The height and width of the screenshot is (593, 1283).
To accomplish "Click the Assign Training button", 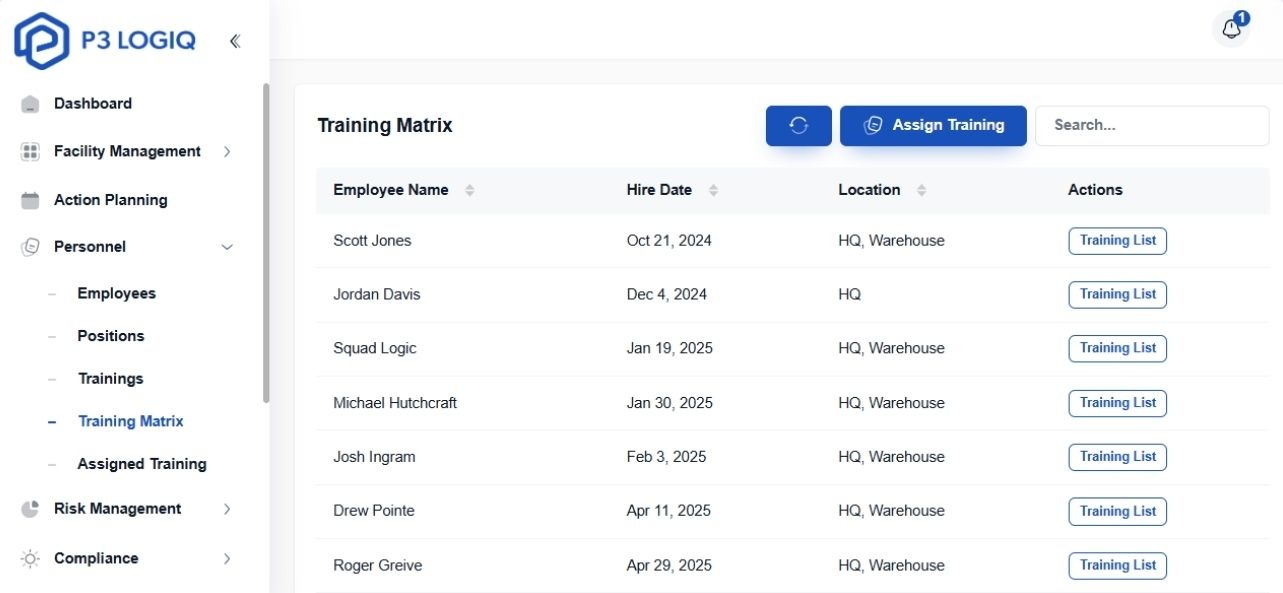I will point(933,126).
